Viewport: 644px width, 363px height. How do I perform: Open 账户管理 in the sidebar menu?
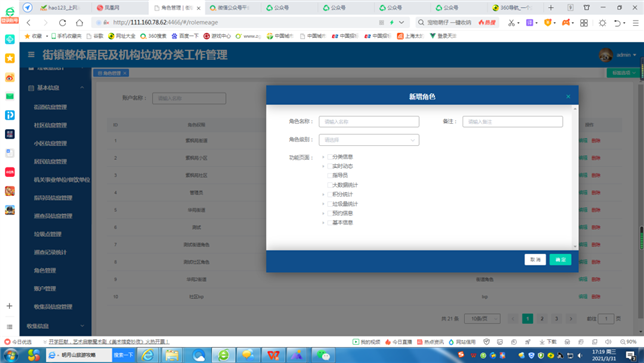(45, 288)
